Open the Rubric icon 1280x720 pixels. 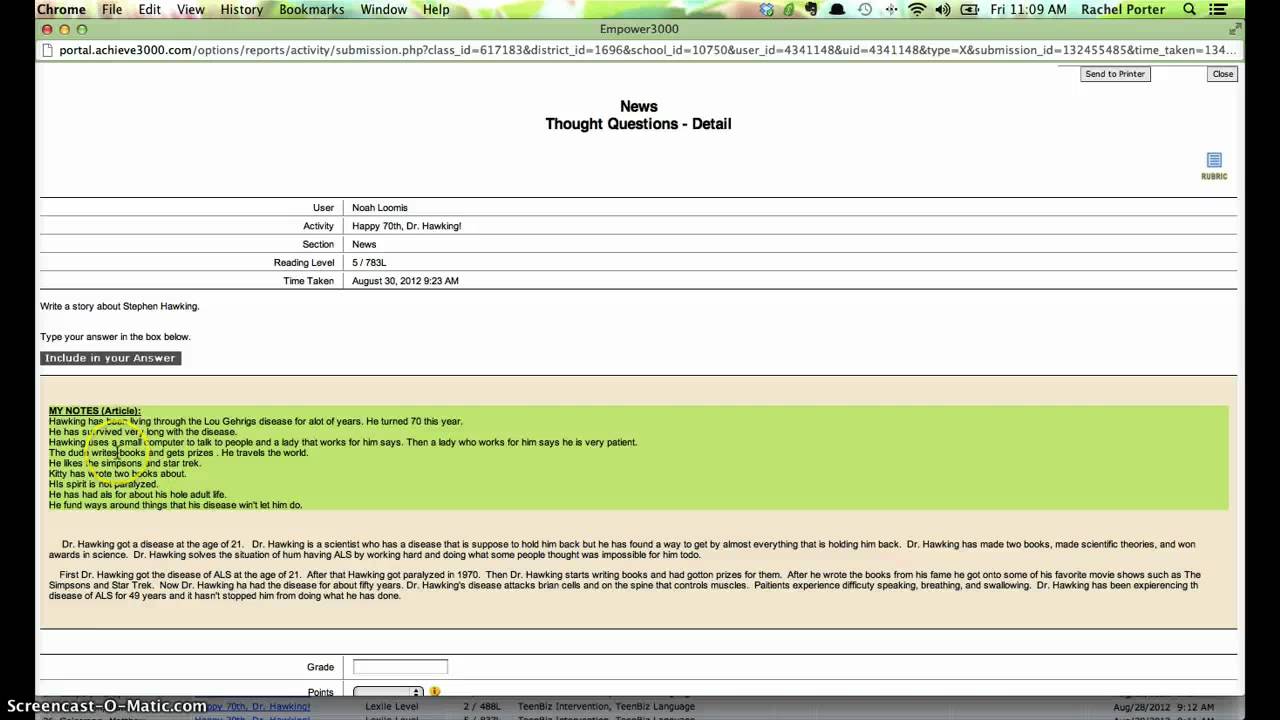[x=1214, y=165]
